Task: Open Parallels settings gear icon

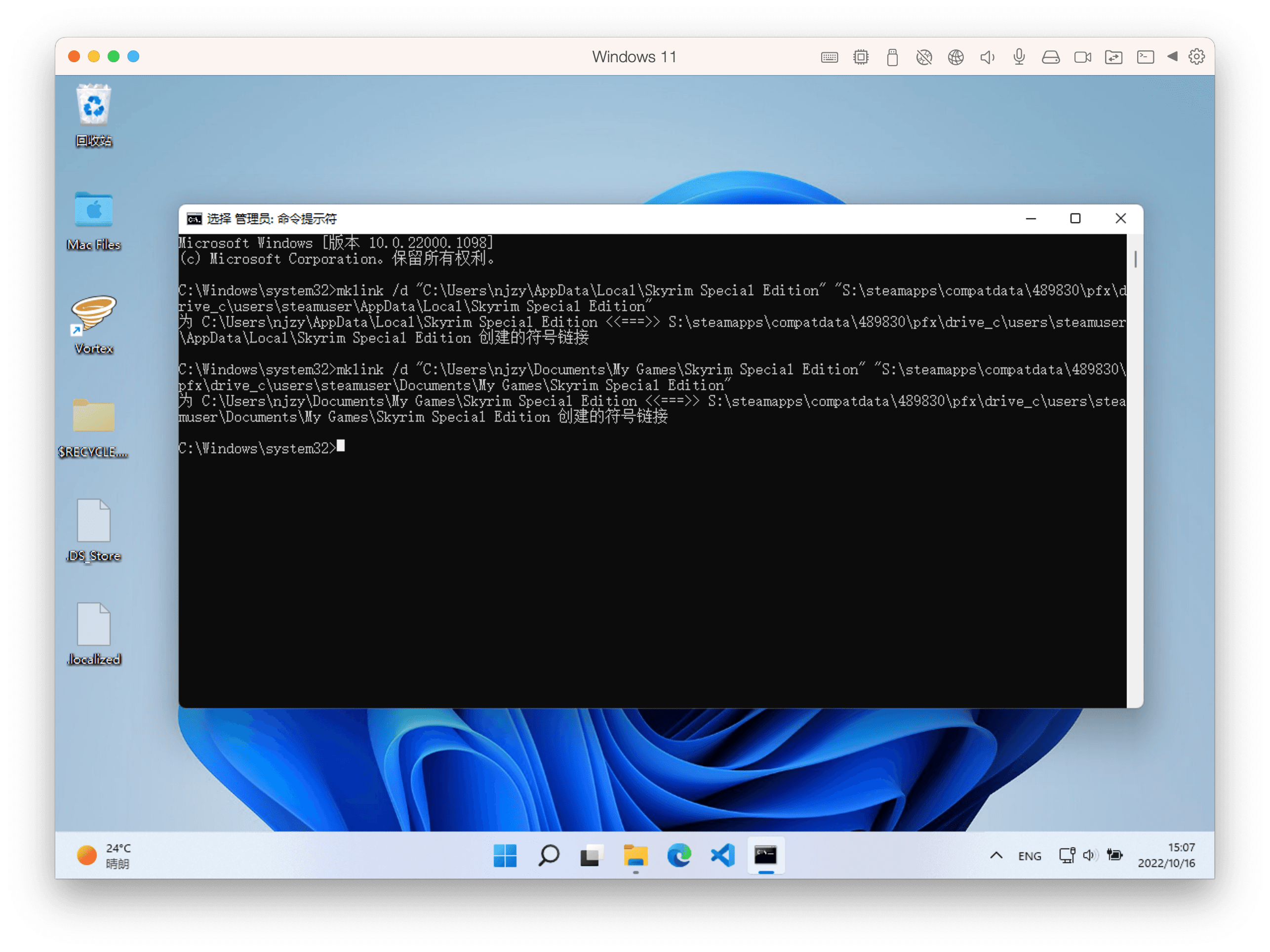Action: click(x=1196, y=56)
